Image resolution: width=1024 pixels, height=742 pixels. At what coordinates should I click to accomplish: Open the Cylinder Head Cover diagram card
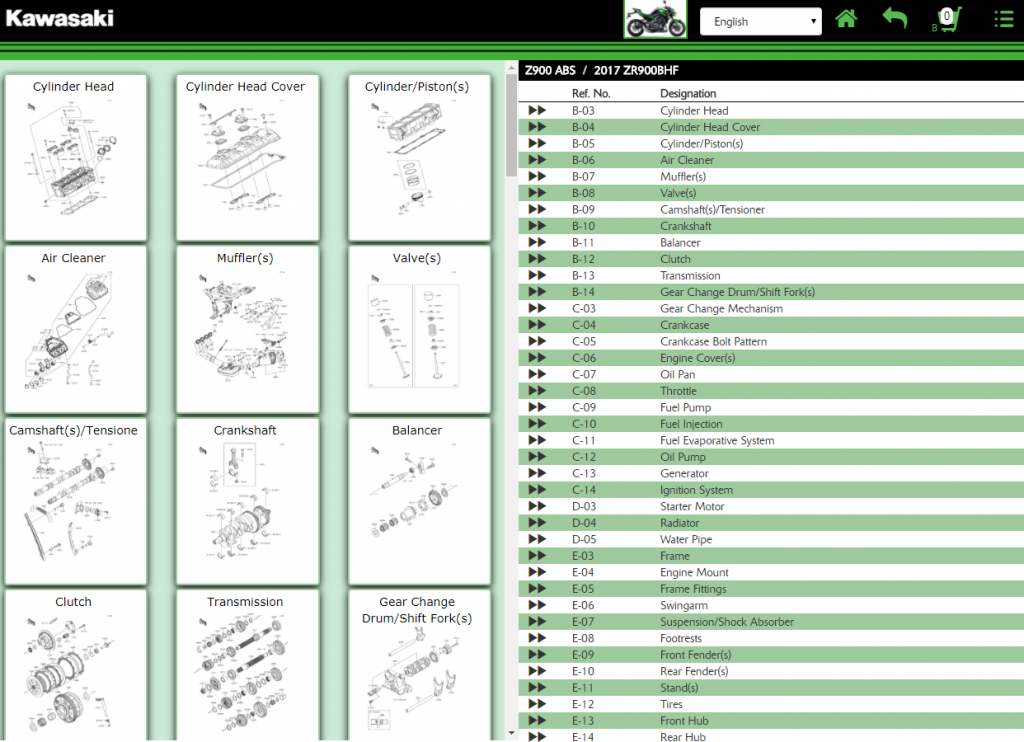click(248, 157)
